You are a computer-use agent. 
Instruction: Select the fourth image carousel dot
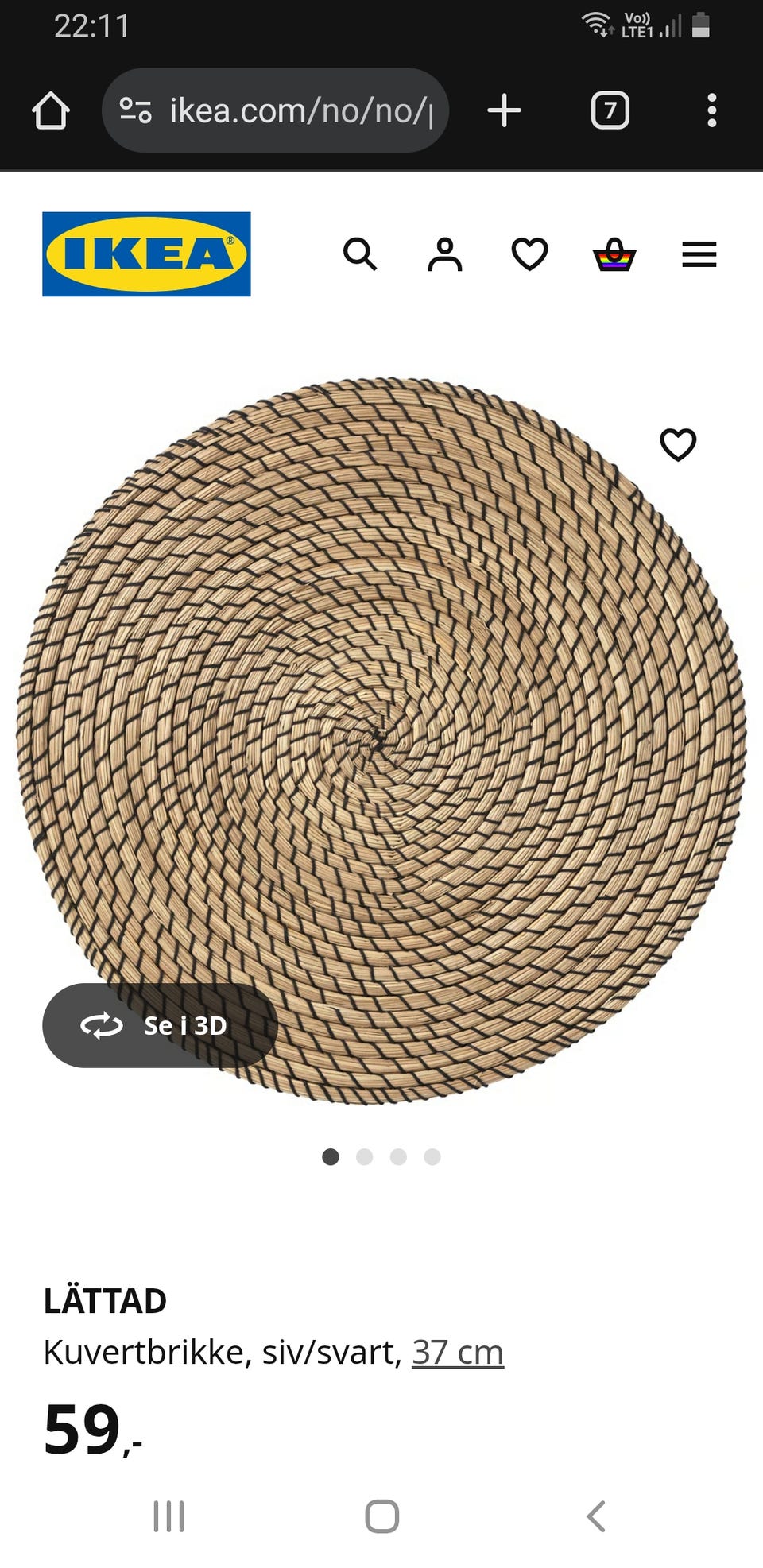coord(432,1156)
